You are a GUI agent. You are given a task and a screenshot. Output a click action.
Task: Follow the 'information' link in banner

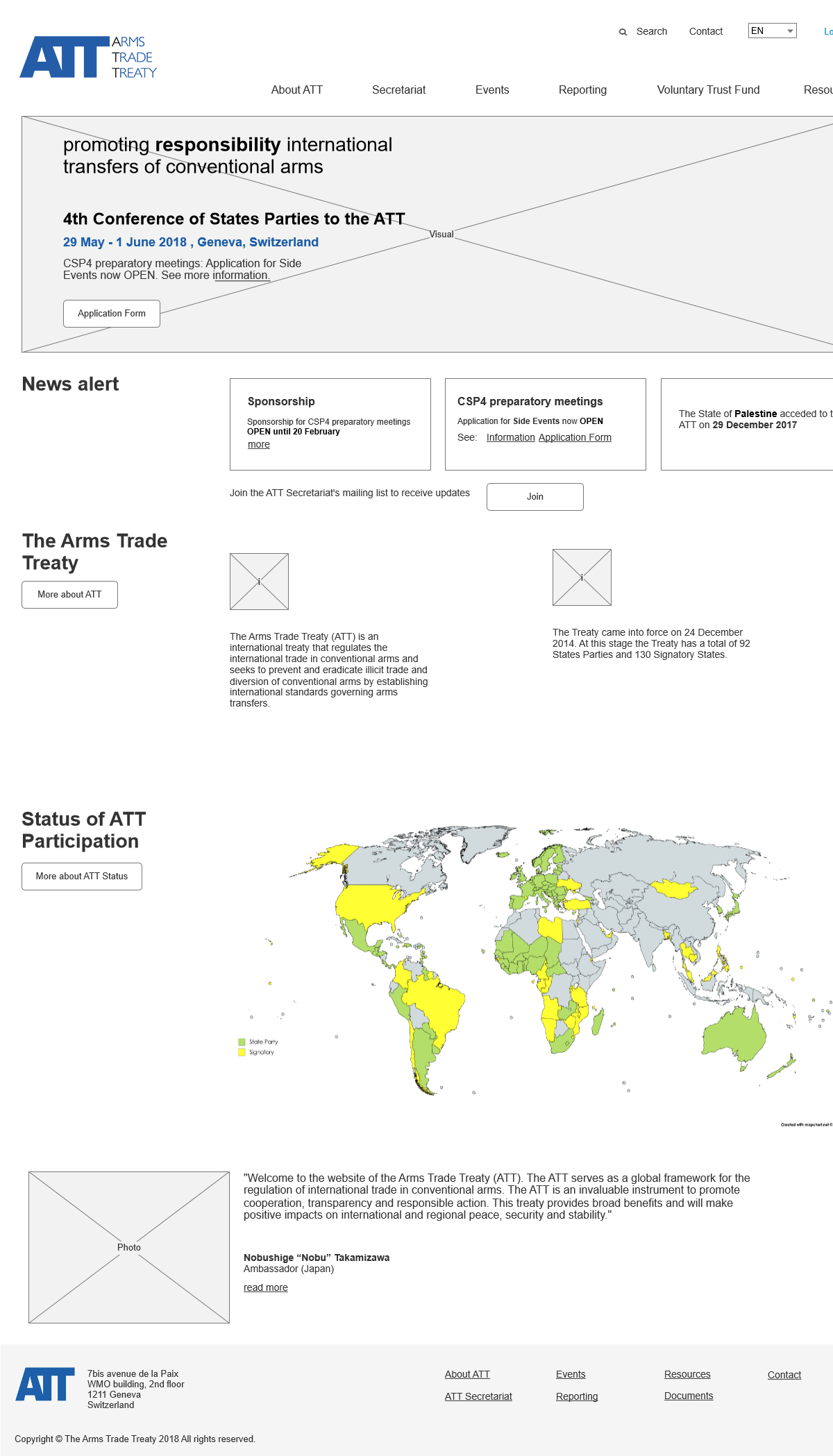click(x=241, y=276)
